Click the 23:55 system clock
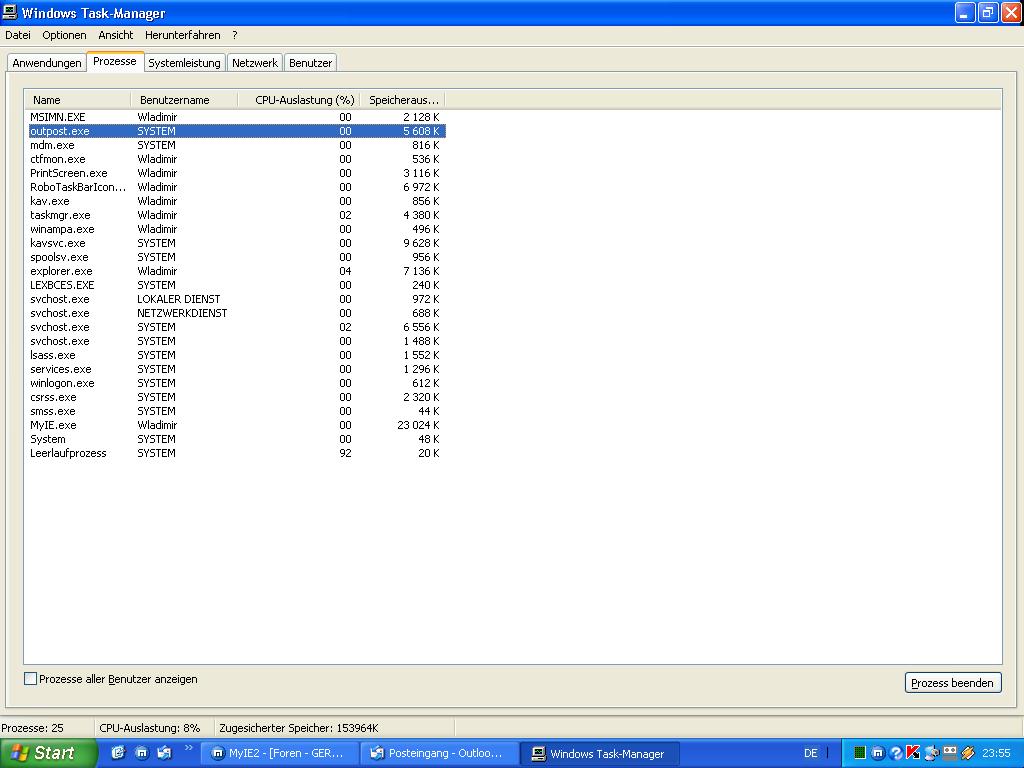The width and height of the screenshot is (1024, 768). [x=996, y=753]
